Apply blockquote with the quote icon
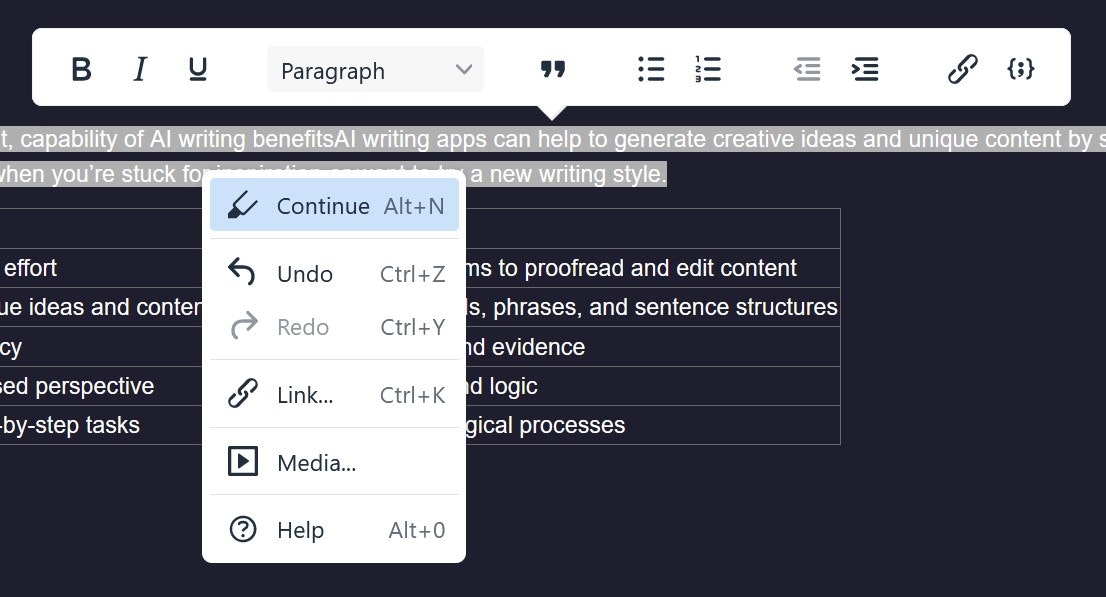Image resolution: width=1106 pixels, height=597 pixels. coord(553,69)
